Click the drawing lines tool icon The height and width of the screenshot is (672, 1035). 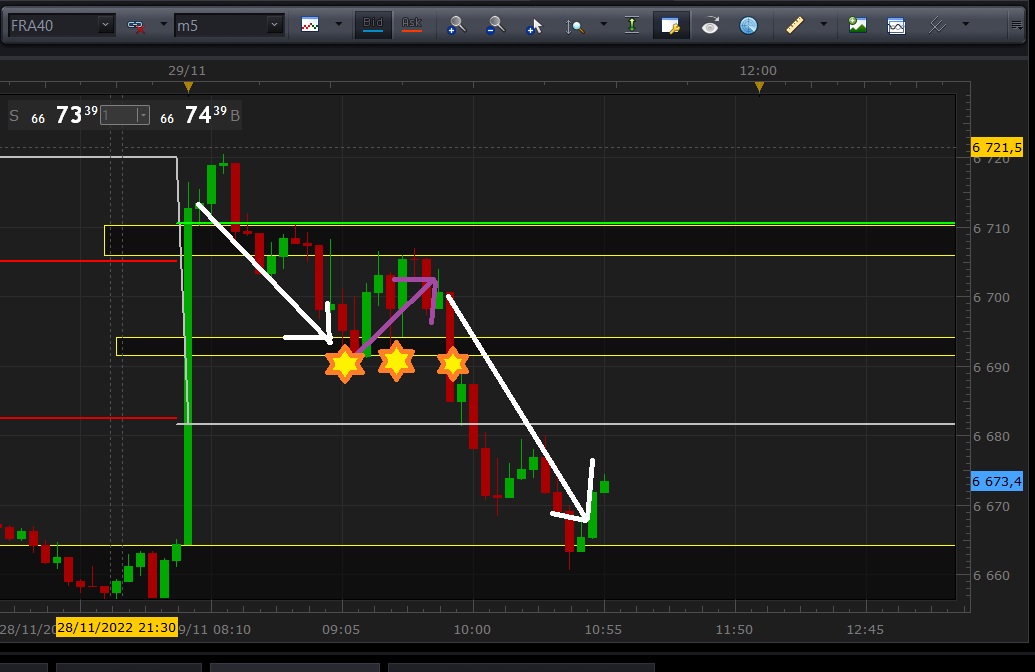(937, 25)
